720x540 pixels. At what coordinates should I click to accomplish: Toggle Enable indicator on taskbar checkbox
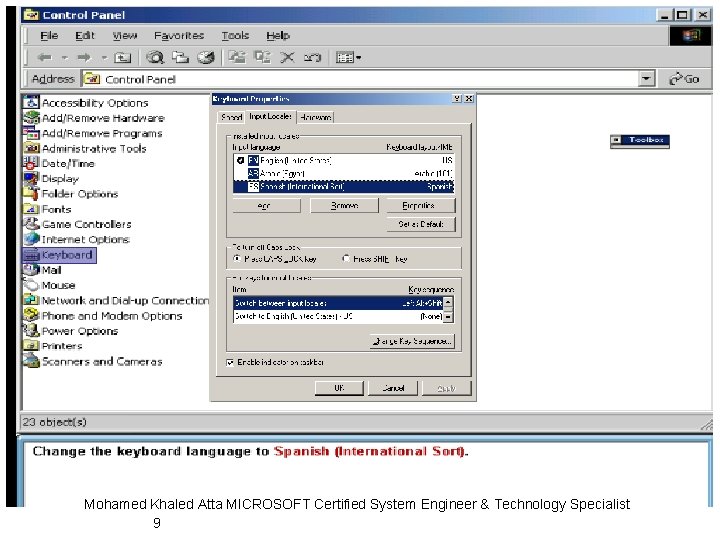click(230, 362)
